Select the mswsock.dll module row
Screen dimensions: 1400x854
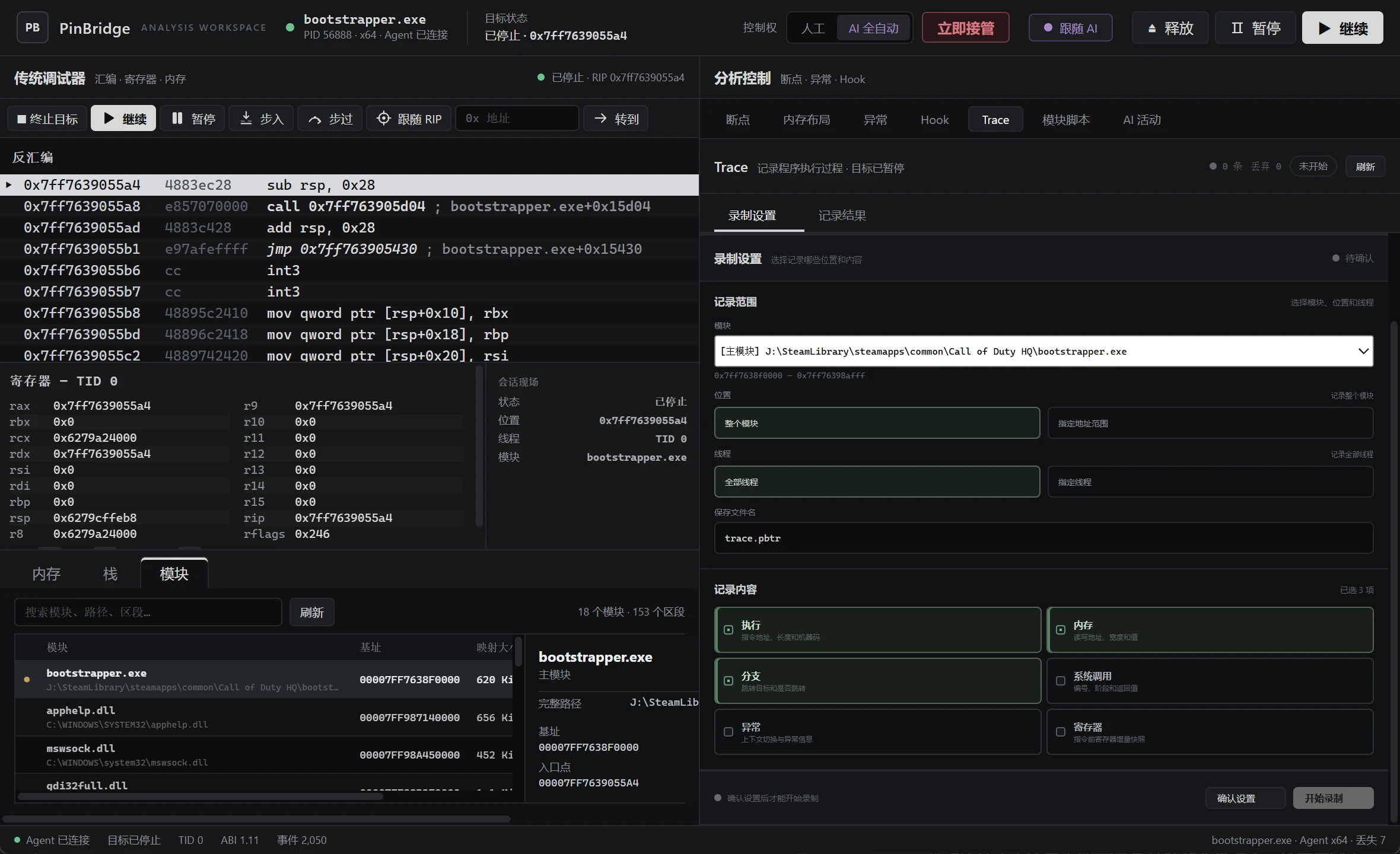(265, 755)
